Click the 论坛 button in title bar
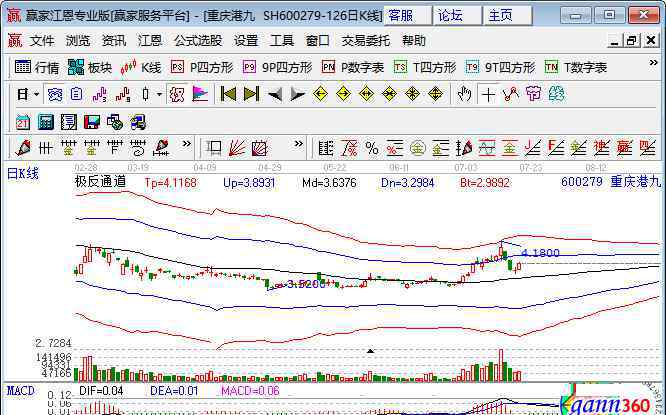Image resolution: width=666 pixels, height=415 pixels. click(457, 16)
